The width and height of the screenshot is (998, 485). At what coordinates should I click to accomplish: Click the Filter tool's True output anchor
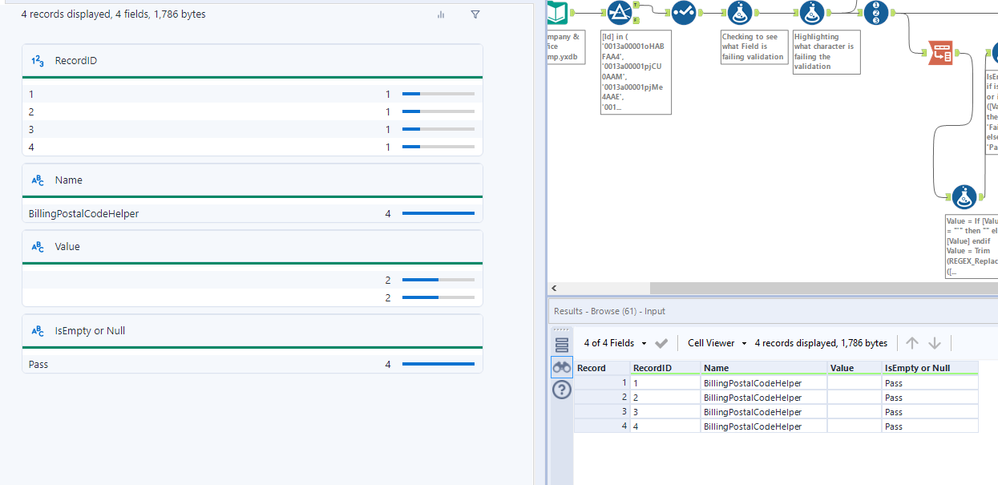click(636, 5)
